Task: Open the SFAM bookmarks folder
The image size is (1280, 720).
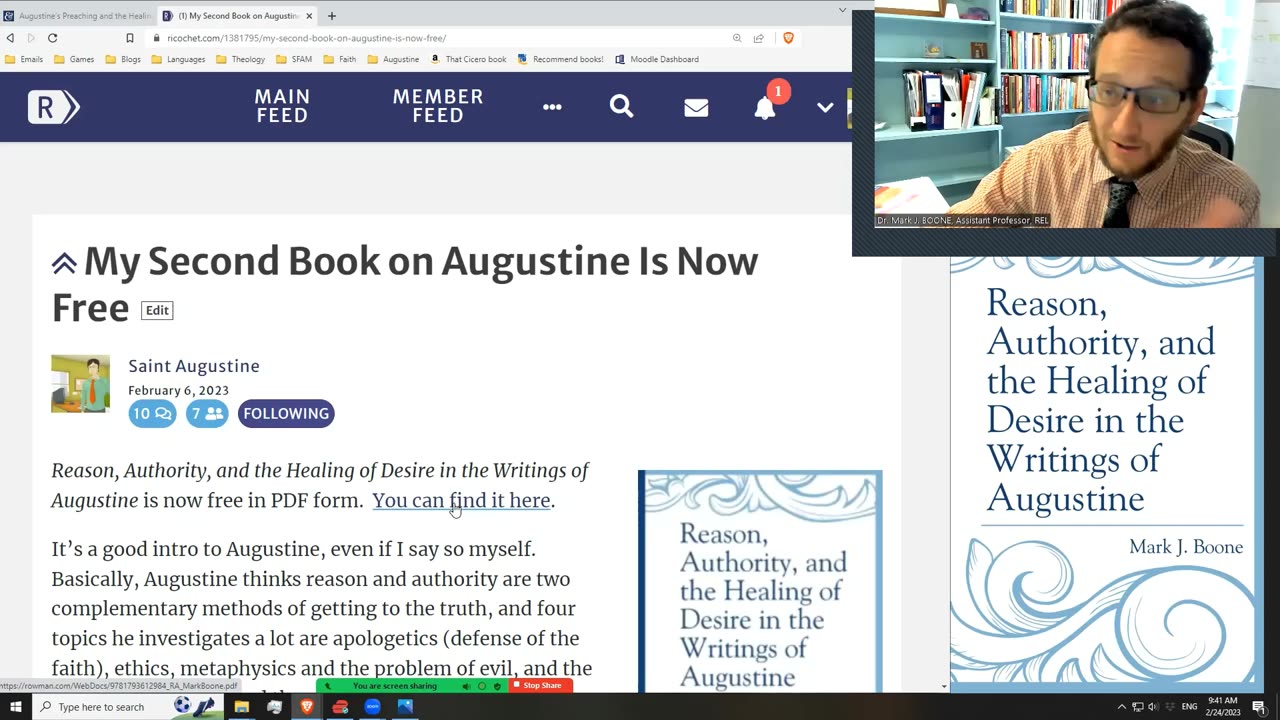Action: (293, 59)
